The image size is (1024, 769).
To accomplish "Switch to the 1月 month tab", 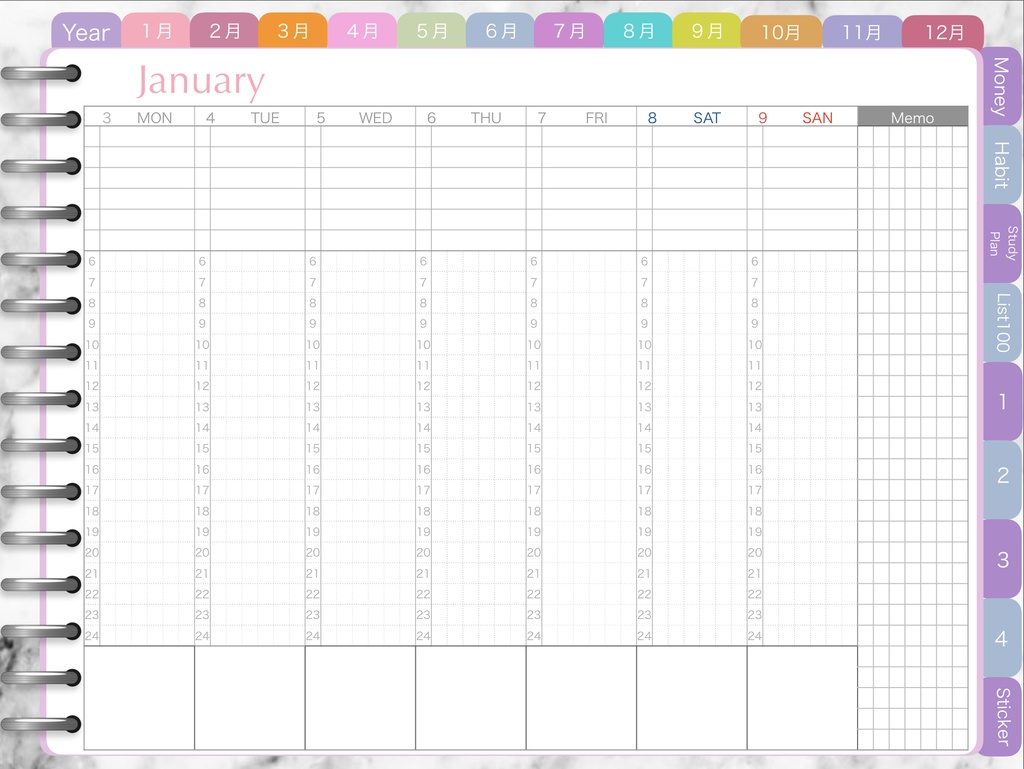I will 157,31.
